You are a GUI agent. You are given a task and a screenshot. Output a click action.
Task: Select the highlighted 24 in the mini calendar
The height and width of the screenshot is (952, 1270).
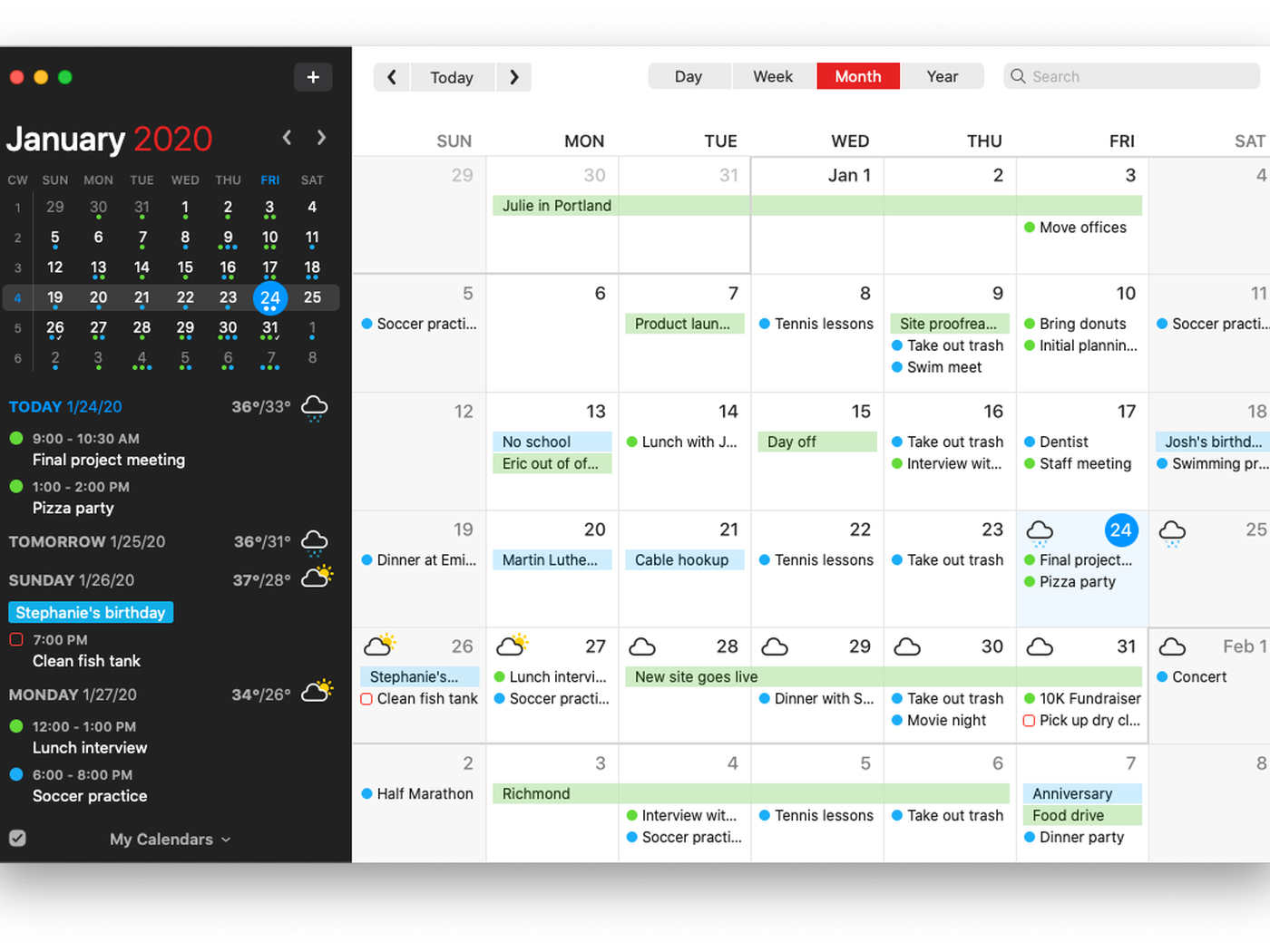(269, 297)
